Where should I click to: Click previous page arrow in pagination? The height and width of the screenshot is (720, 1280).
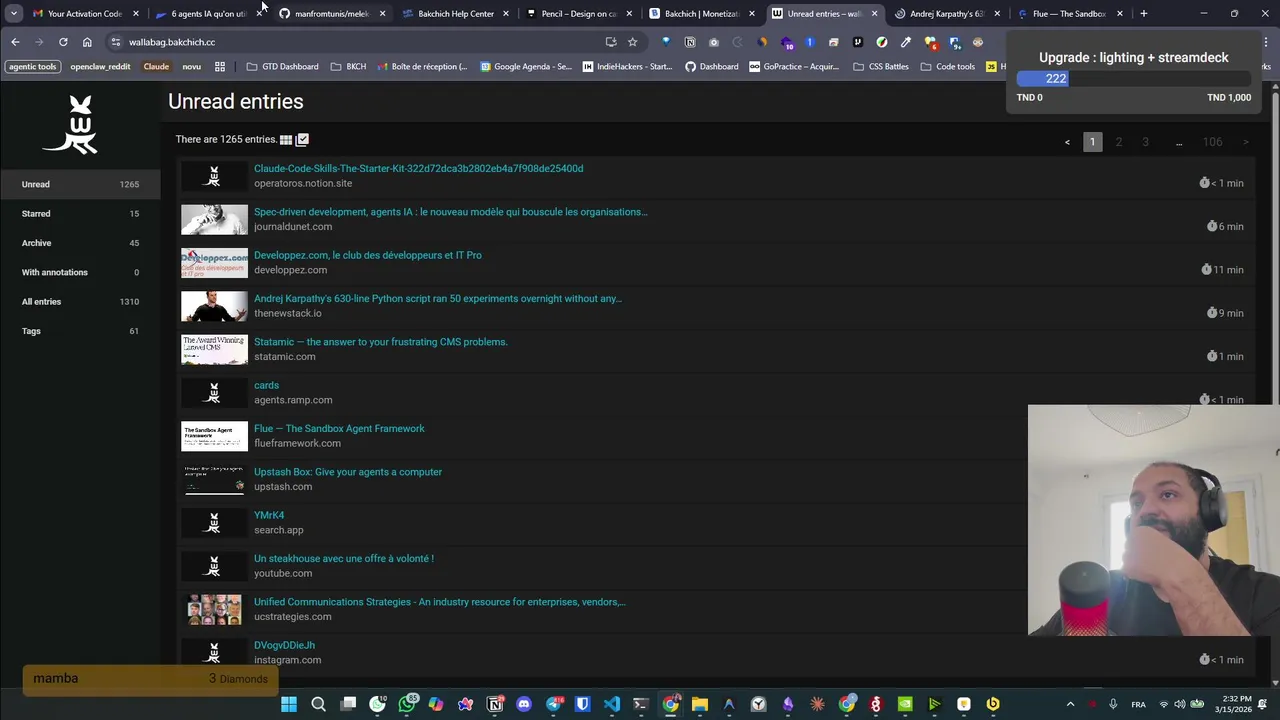(x=1067, y=142)
